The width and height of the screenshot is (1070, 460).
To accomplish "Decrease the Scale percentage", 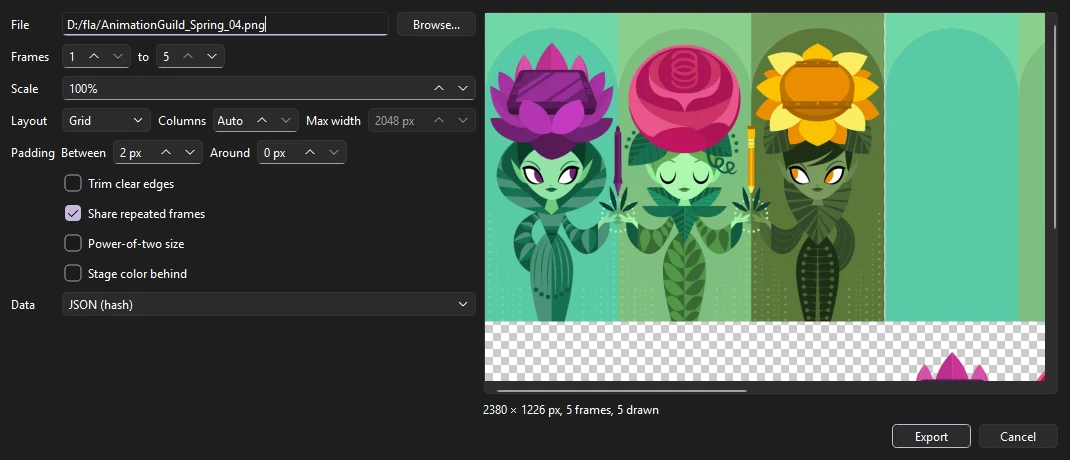I will tap(463, 89).
